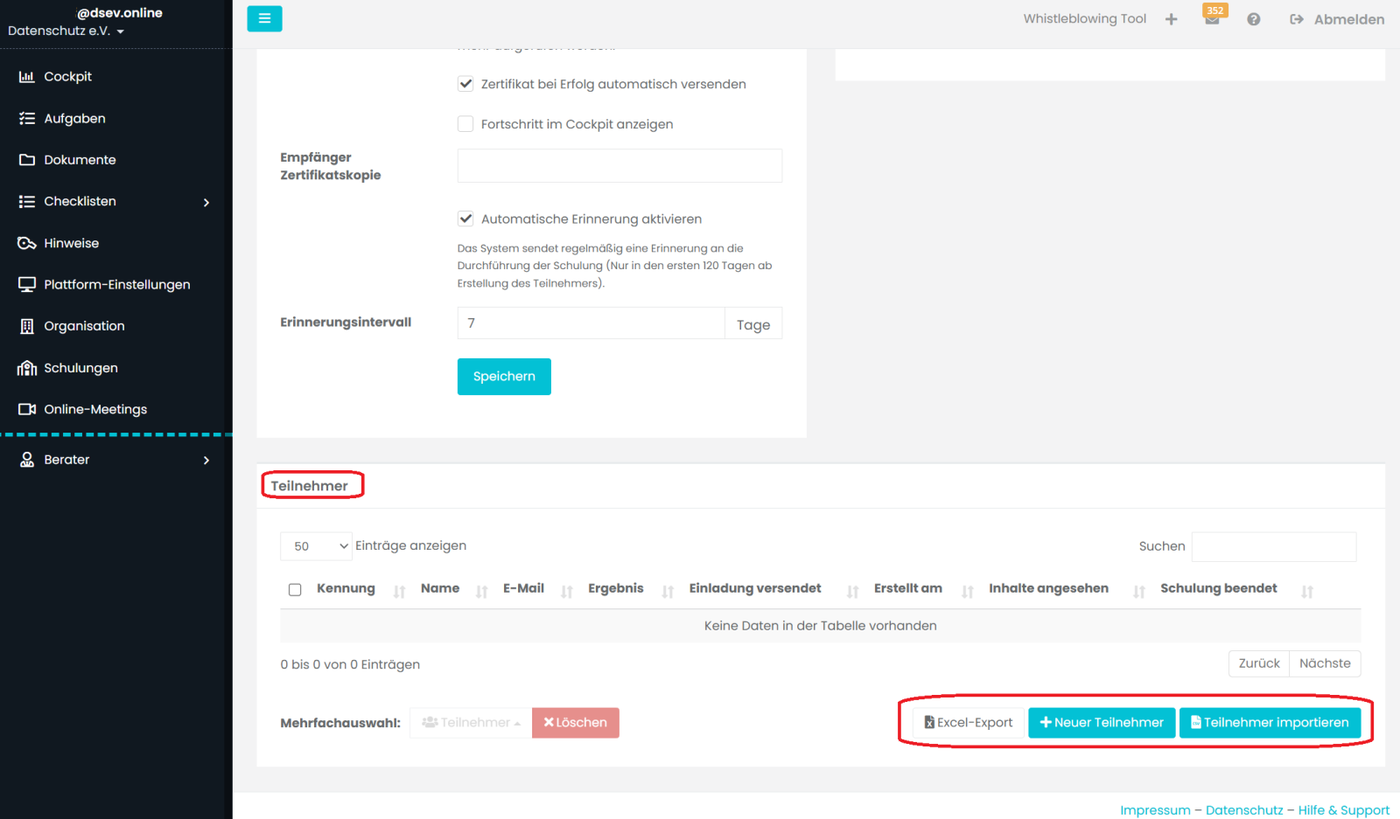Open Cockpit via its chart icon

coord(27,77)
